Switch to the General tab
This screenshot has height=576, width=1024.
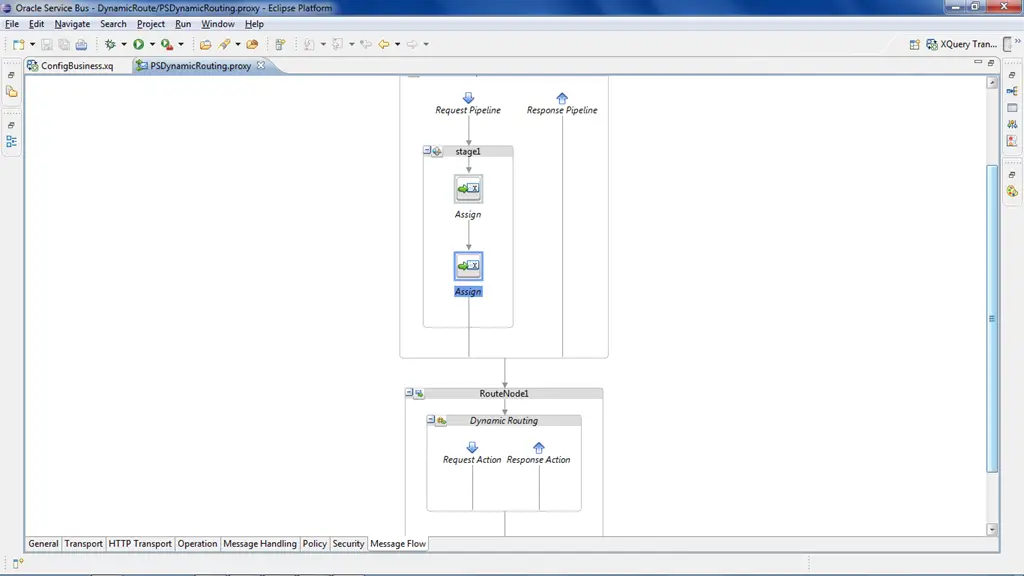pos(43,543)
